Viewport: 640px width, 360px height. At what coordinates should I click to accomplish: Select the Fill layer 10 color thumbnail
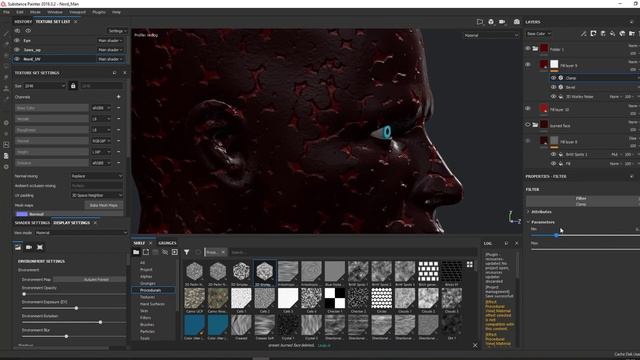pos(544,109)
